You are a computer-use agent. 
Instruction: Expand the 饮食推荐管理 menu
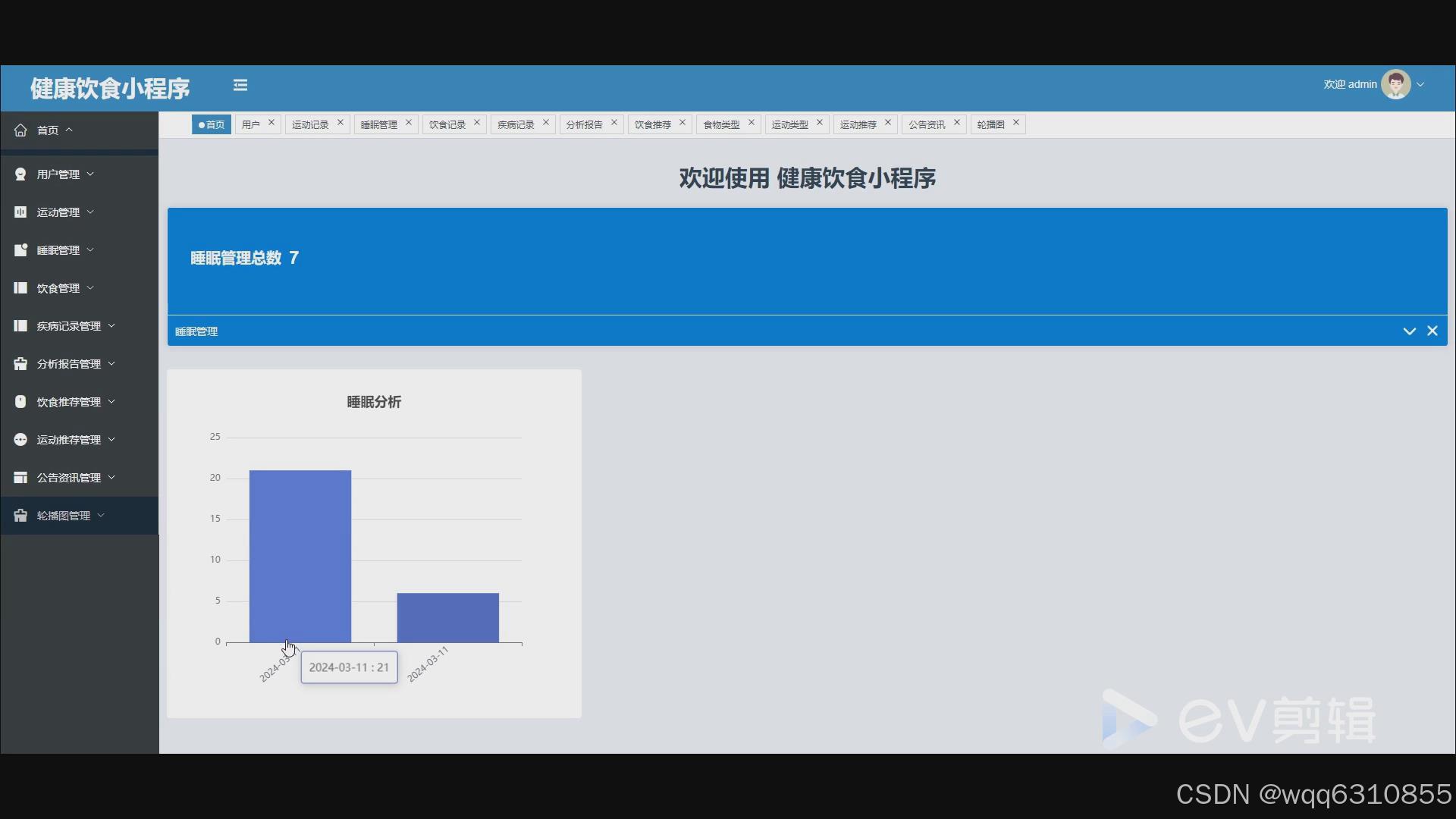coord(79,402)
